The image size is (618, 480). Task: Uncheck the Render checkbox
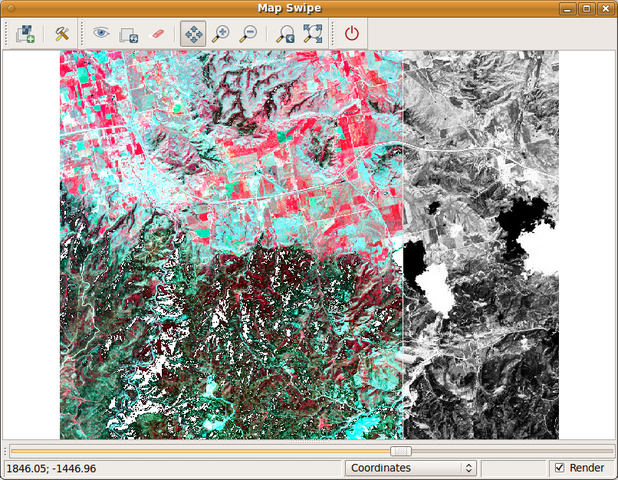click(x=559, y=468)
